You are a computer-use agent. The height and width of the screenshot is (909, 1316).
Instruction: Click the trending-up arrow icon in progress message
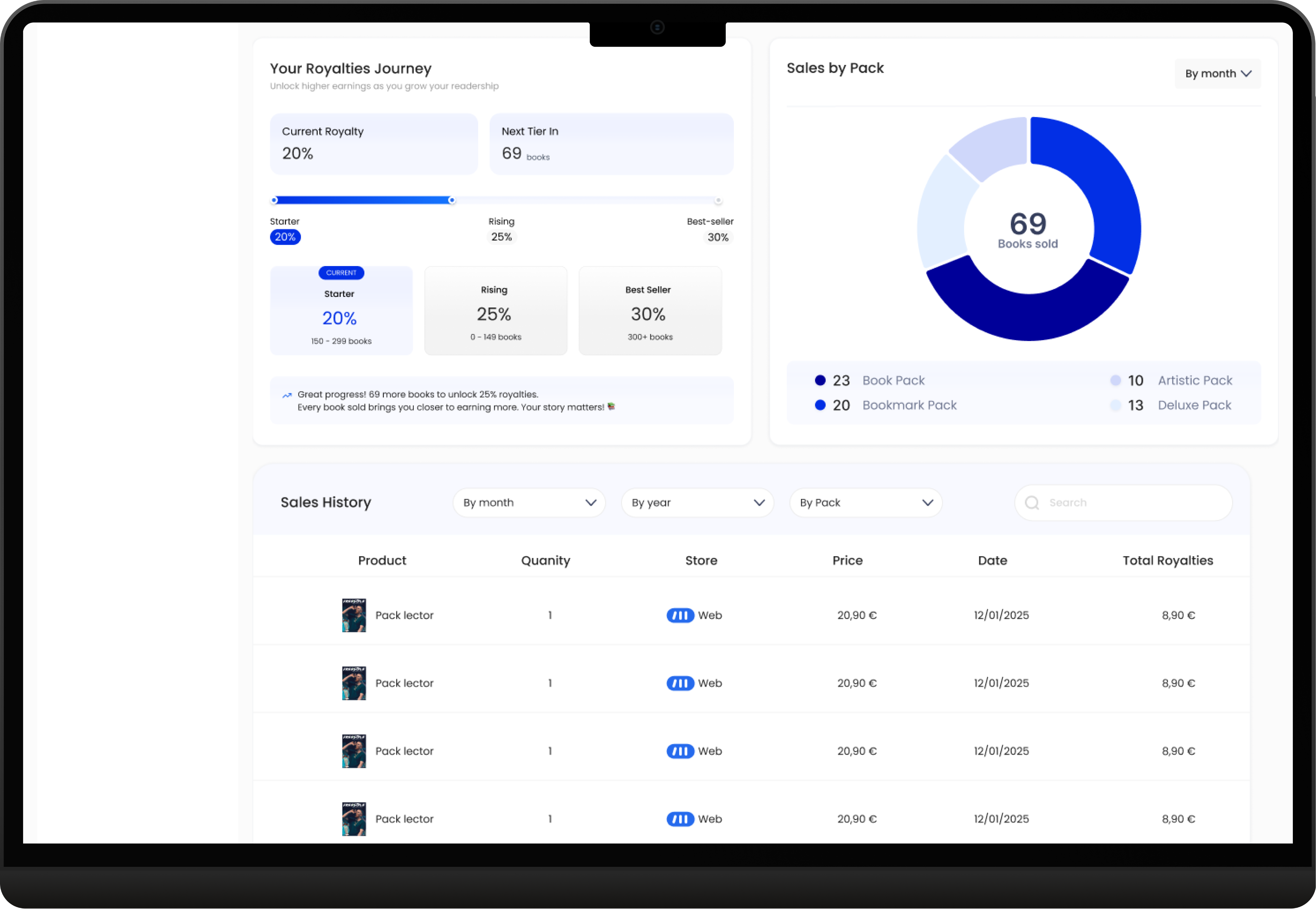[x=287, y=395]
